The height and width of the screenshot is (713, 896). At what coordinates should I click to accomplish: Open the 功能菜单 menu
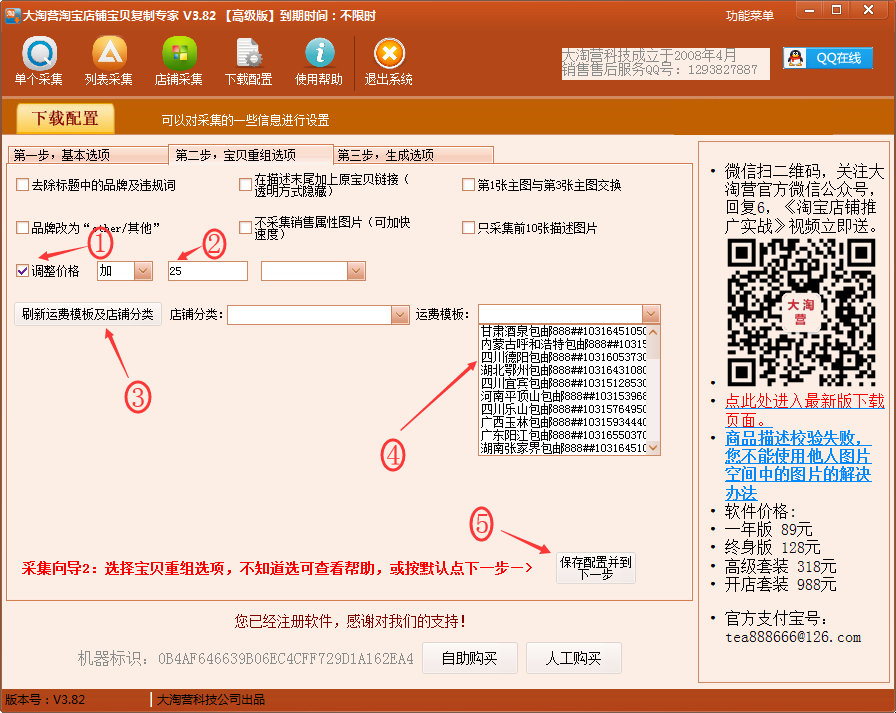pos(750,15)
